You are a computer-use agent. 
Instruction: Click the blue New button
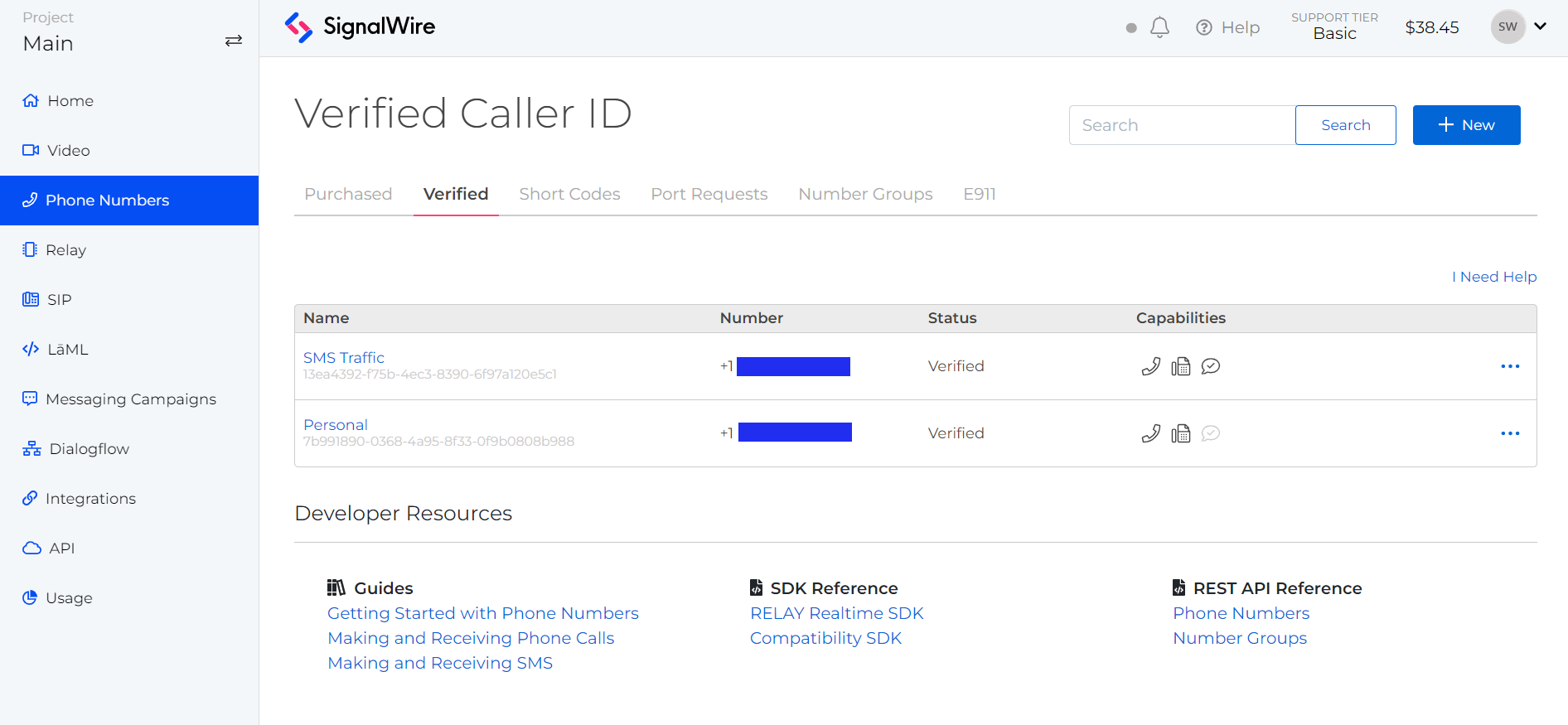(x=1465, y=125)
